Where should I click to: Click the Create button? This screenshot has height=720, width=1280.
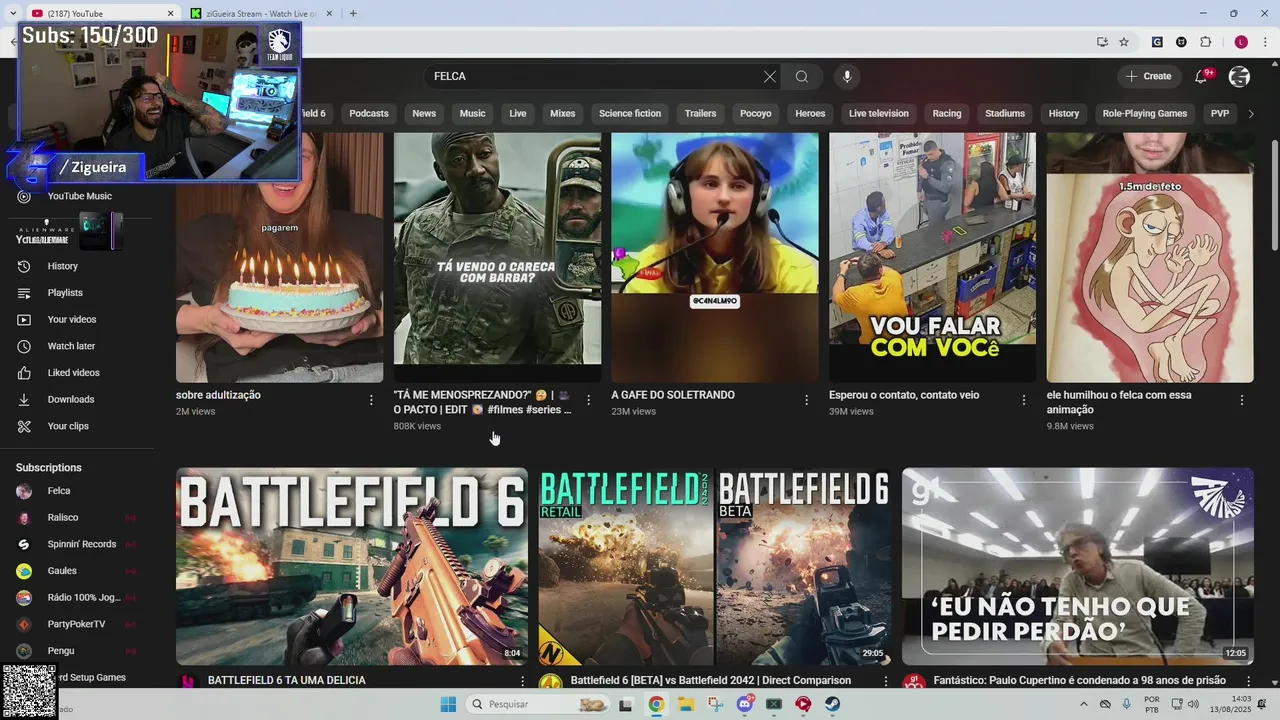pos(1148,77)
